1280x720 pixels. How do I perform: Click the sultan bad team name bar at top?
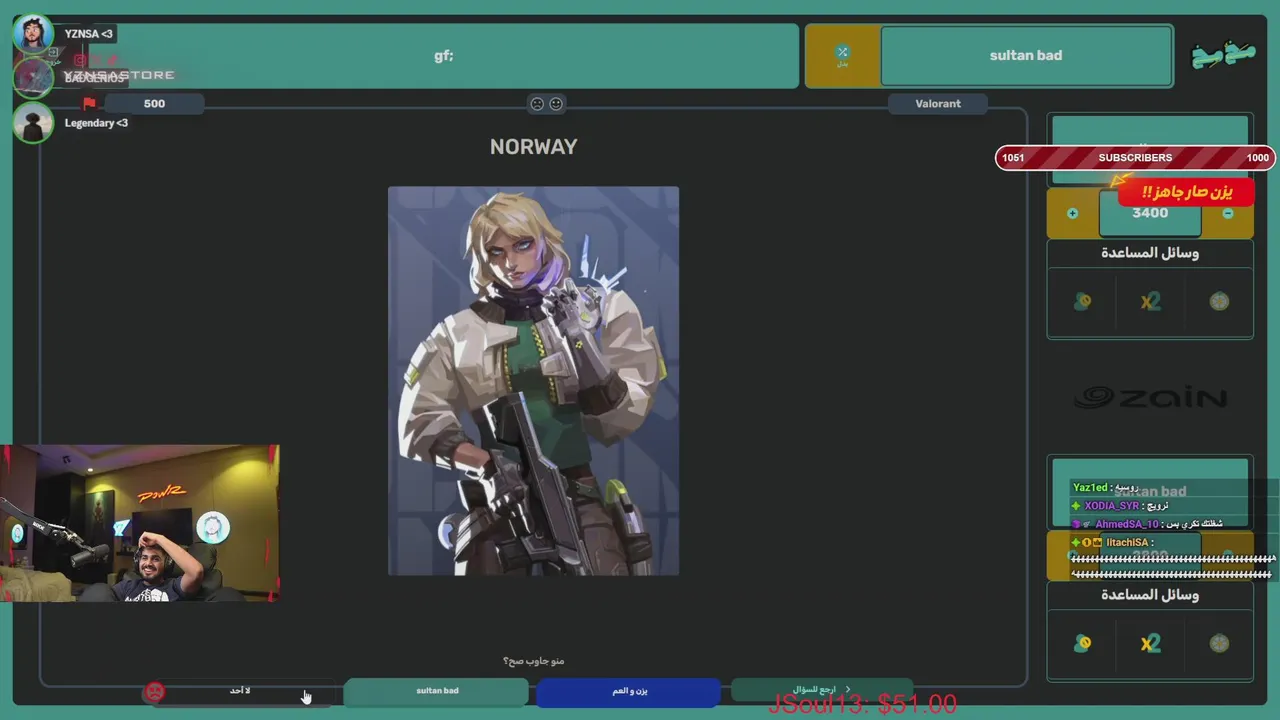(1026, 55)
